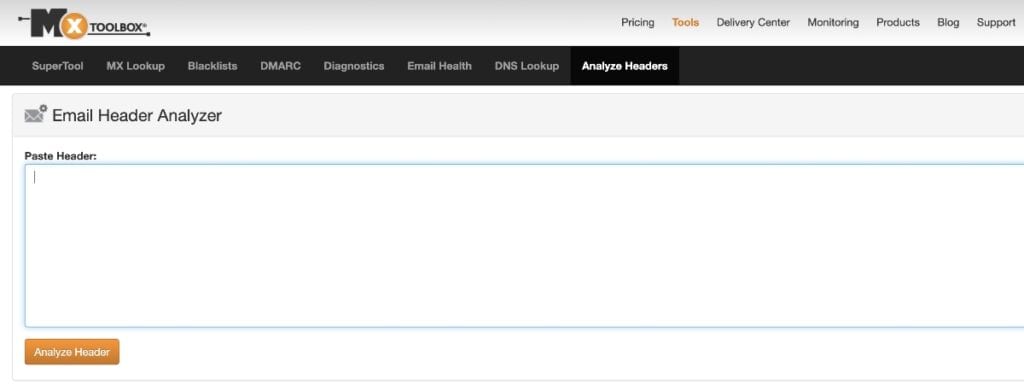This screenshot has height=390, width=1024.
Task: Switch to the Email Health tab
Action: point(440,66)
